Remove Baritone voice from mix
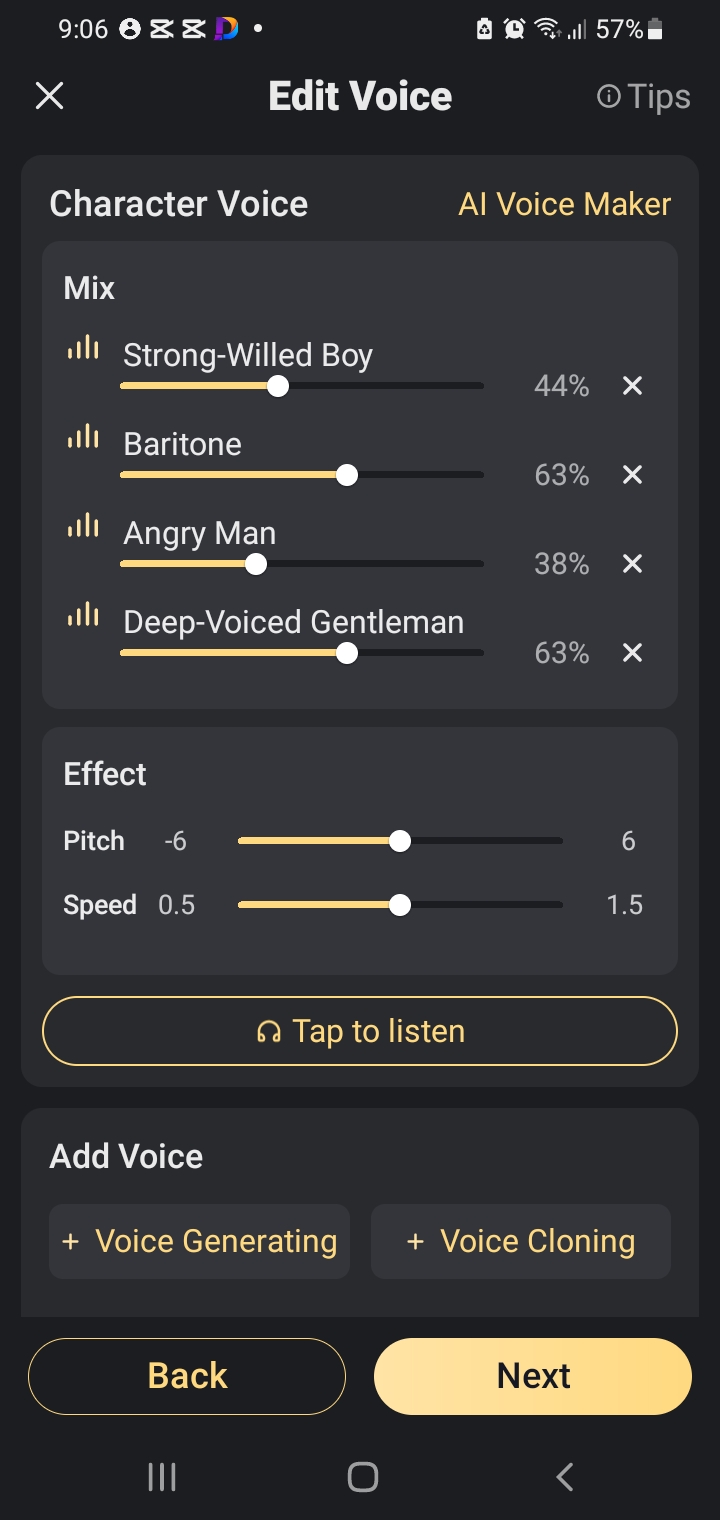The height and width of the screenshot is (1520, 720). tap(632, 475)
